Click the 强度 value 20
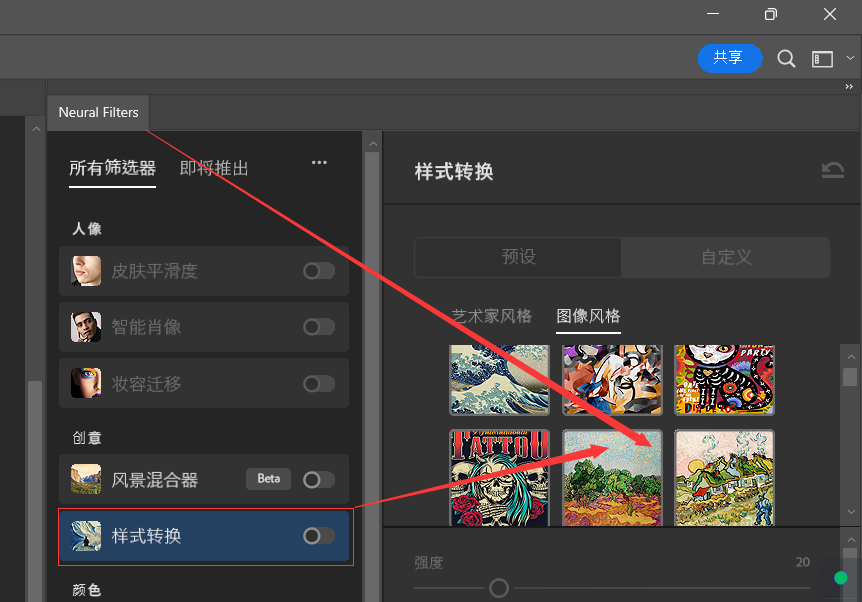The image size is (862, 602). [803, 562]
